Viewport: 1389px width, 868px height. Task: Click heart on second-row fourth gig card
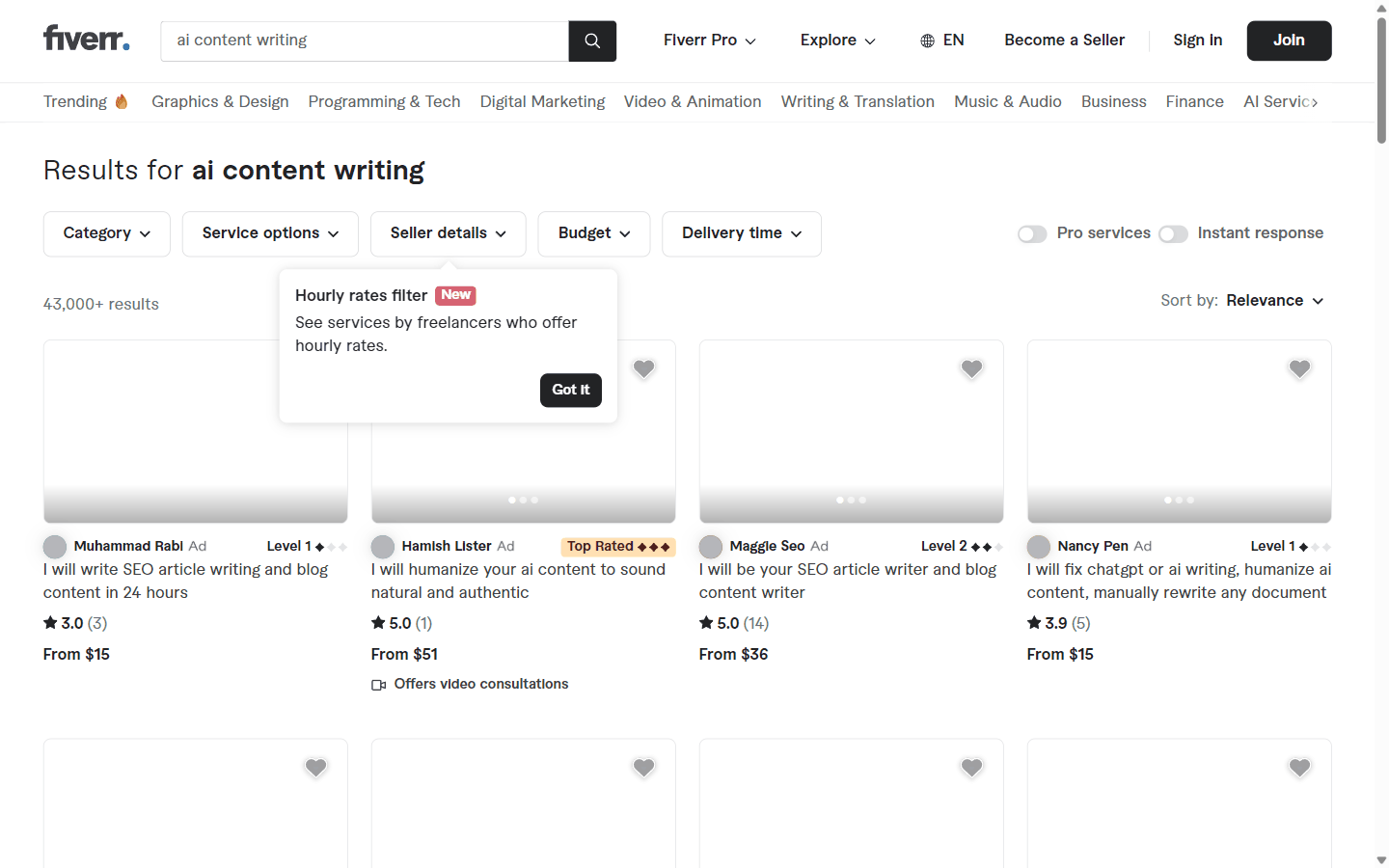point(1299,768)
